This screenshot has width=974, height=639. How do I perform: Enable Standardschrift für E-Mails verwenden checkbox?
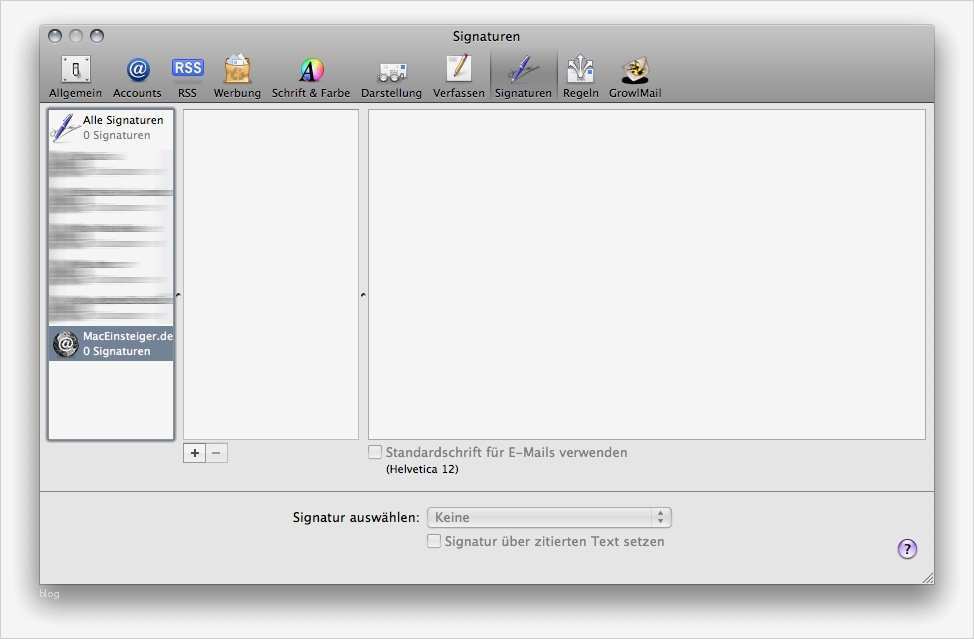375,452
